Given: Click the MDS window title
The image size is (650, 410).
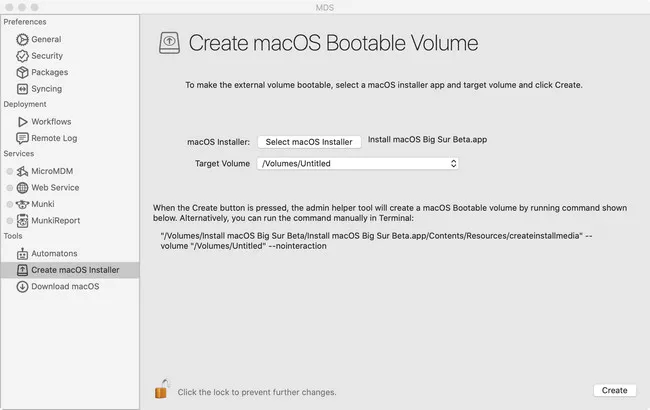Looking at the screenshot, I should pyautogui.click(x=325, y=7).
